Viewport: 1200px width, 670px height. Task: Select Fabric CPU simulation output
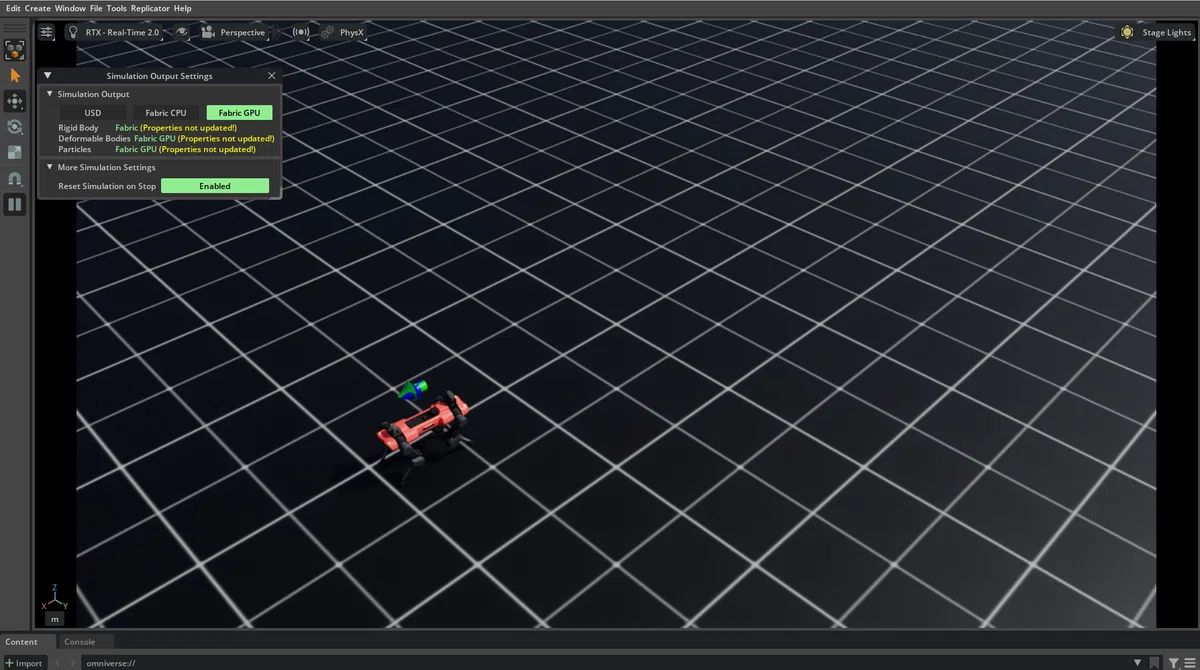(166, 113)
